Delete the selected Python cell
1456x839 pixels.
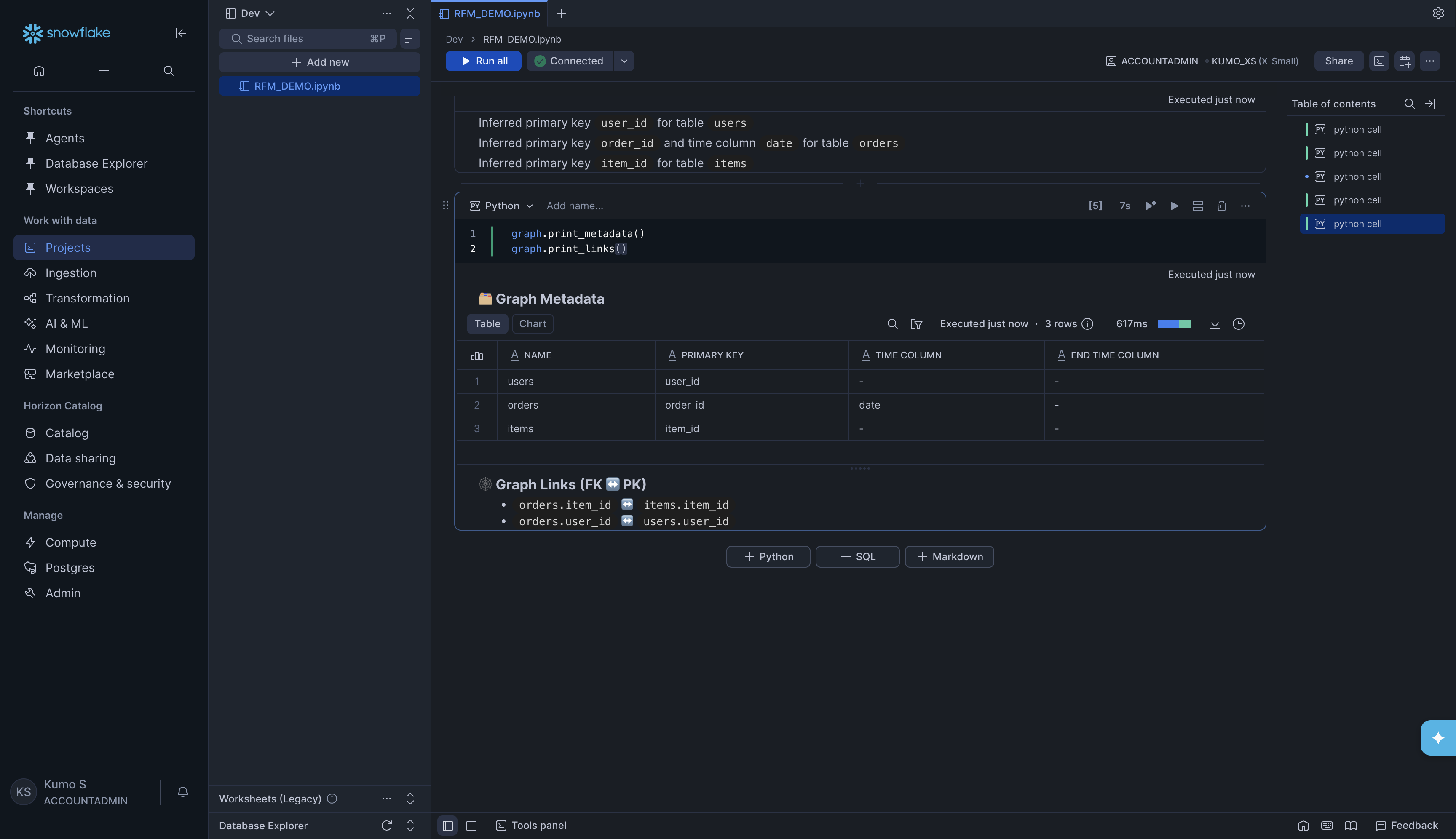pos(1221,206)
